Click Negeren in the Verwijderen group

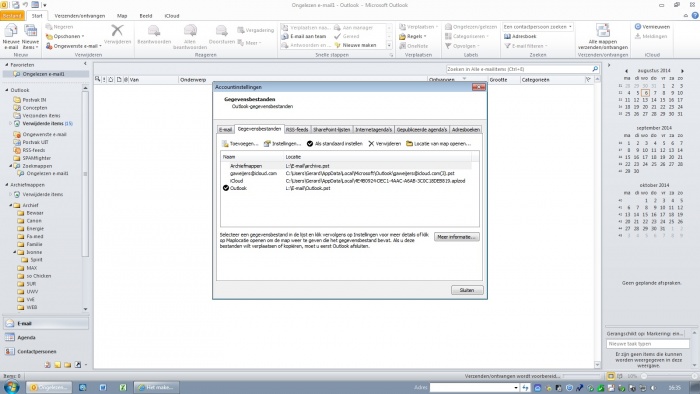point(59,27)
